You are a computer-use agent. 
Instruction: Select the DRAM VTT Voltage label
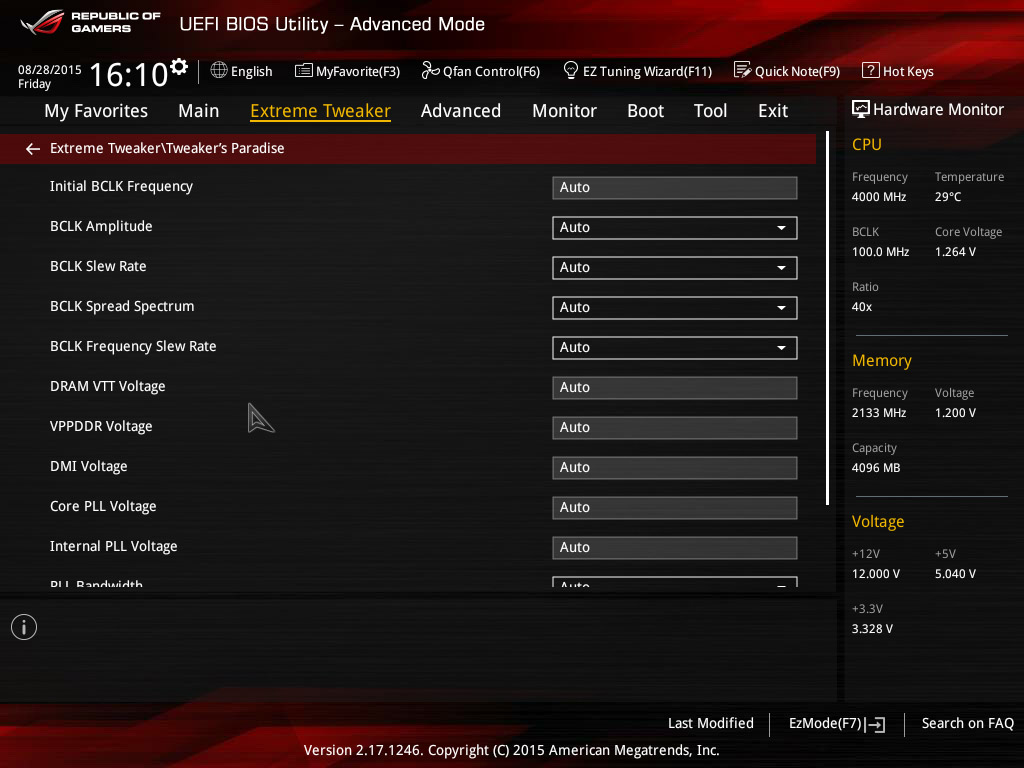click(x=108, y=387)
